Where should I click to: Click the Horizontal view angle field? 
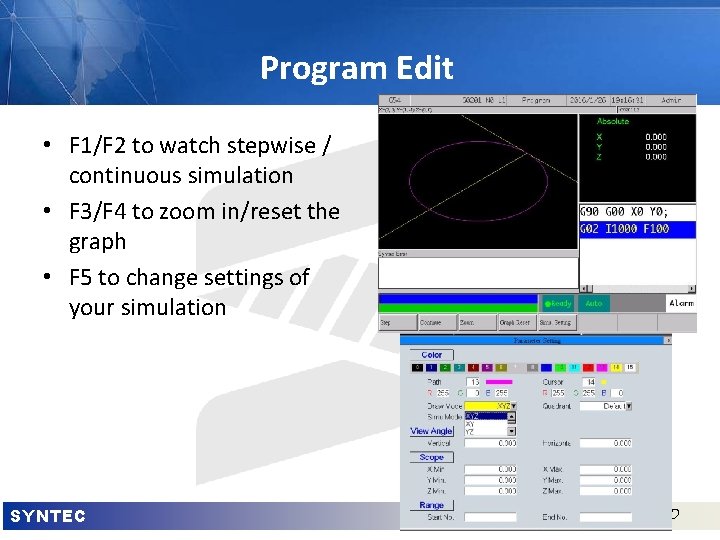[x=606, y=443]
